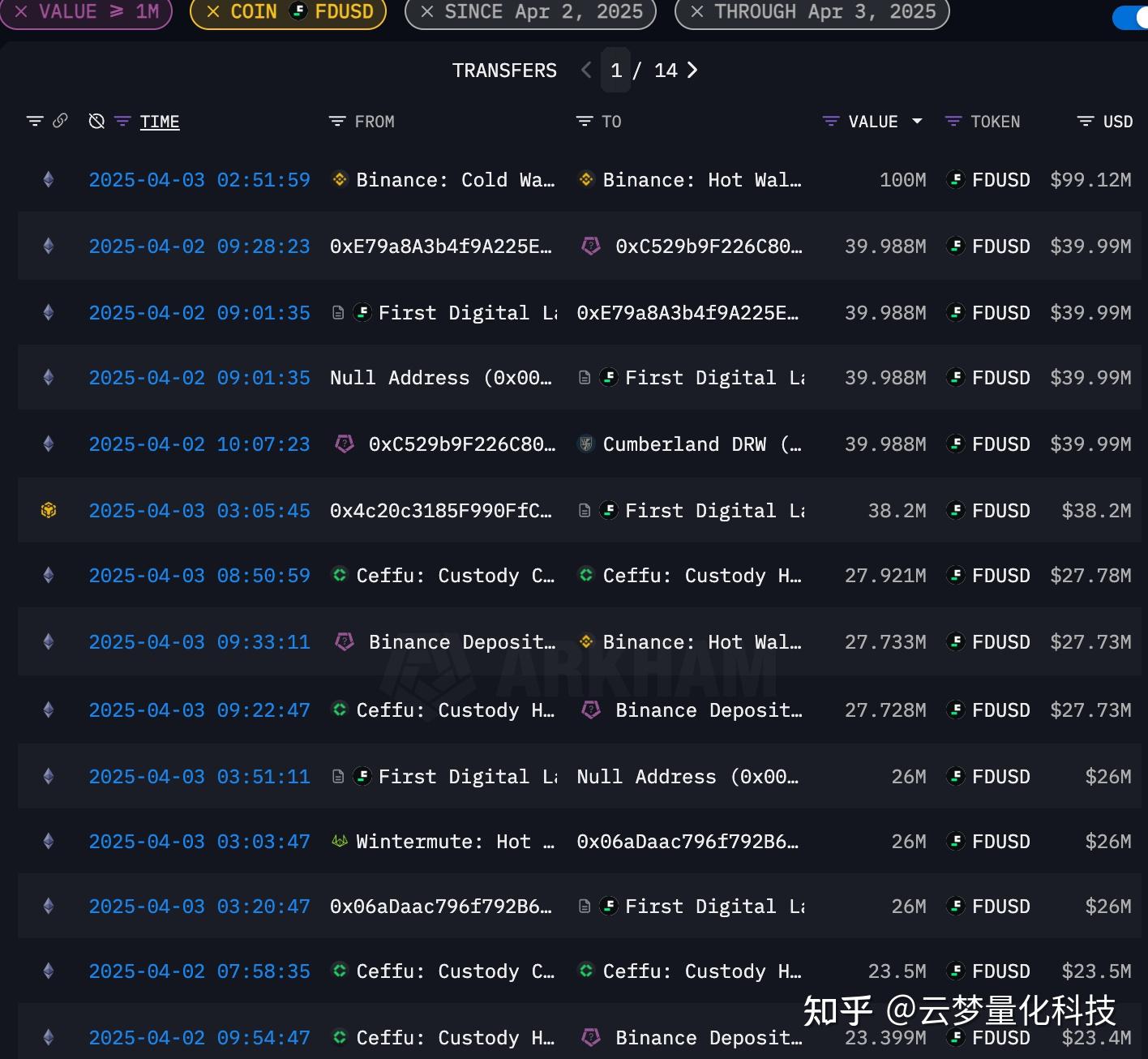
Task: Click the Cumberland DRW entity icon
Action: point(588,444)
